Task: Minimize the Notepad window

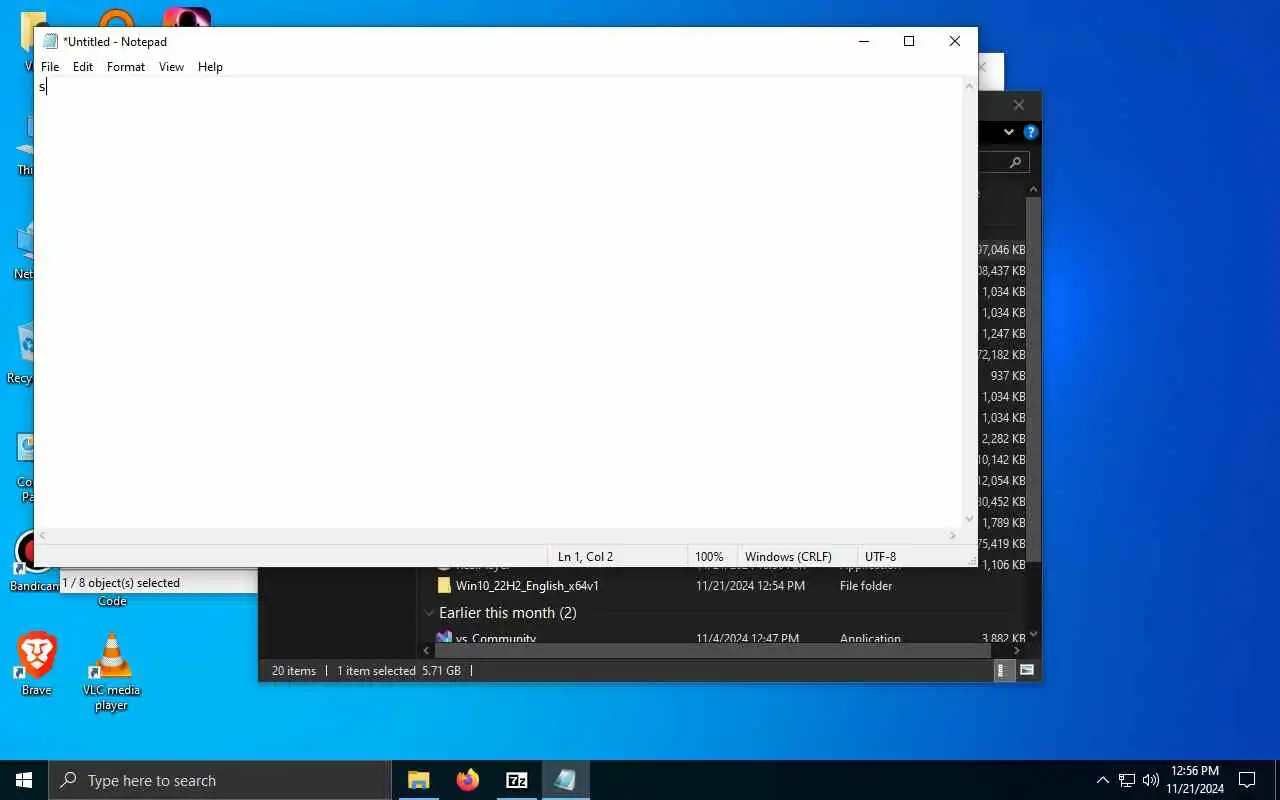Action: (864, 41)
